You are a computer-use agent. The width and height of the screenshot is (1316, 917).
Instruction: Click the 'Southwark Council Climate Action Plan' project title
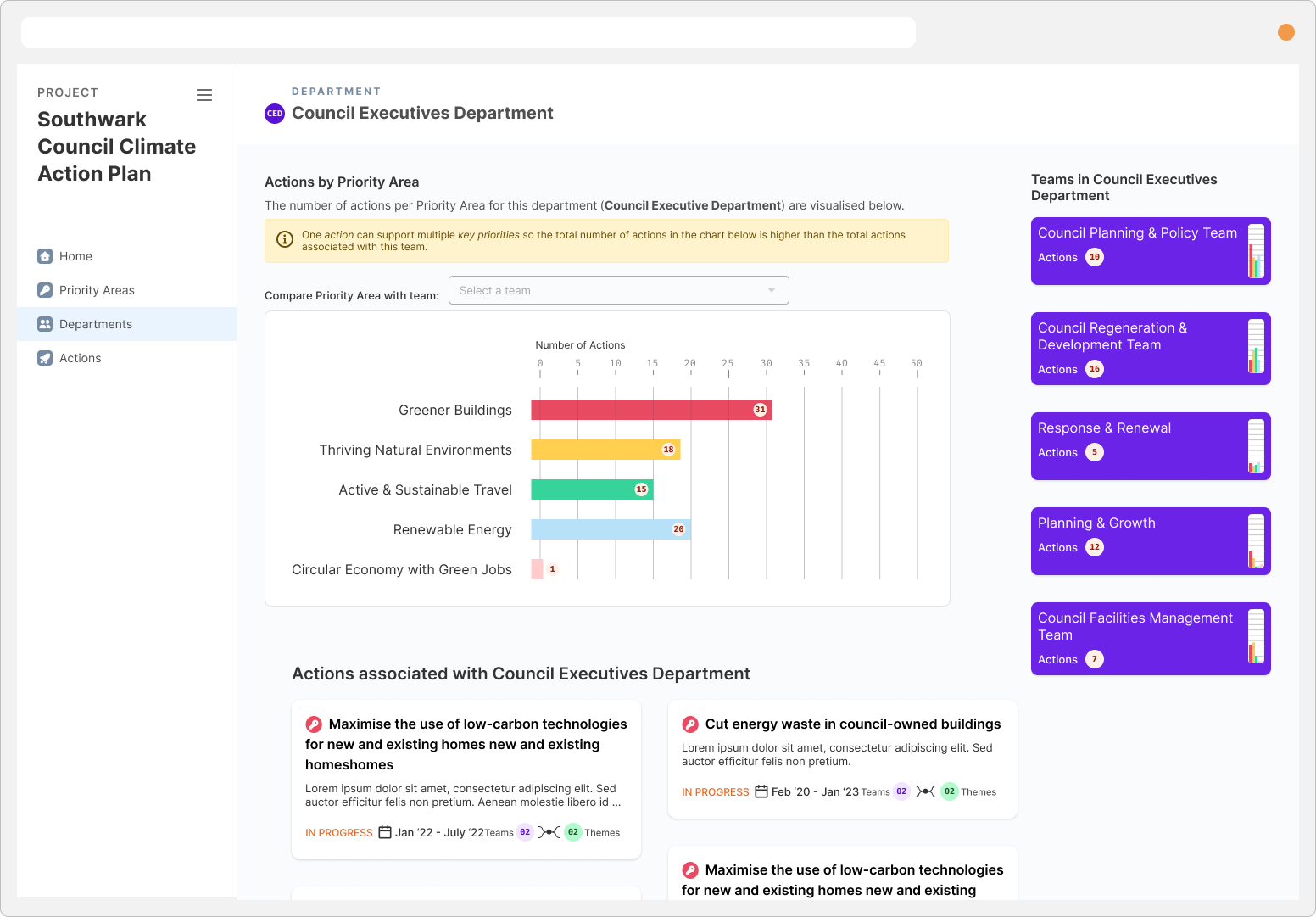[117, 147]
